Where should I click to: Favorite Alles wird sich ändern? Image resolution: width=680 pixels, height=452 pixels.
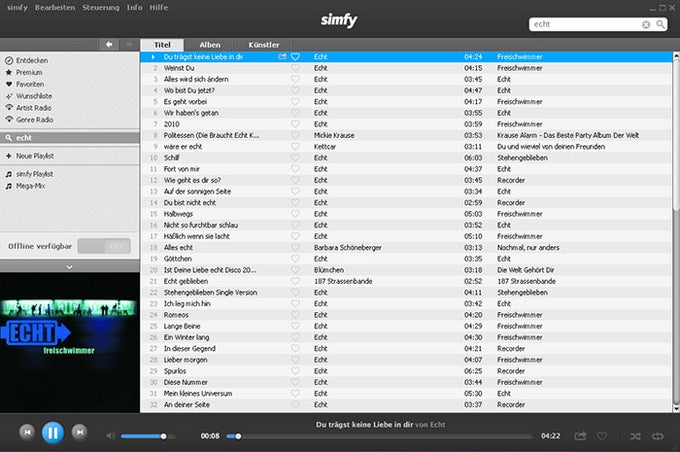[295, 79]
